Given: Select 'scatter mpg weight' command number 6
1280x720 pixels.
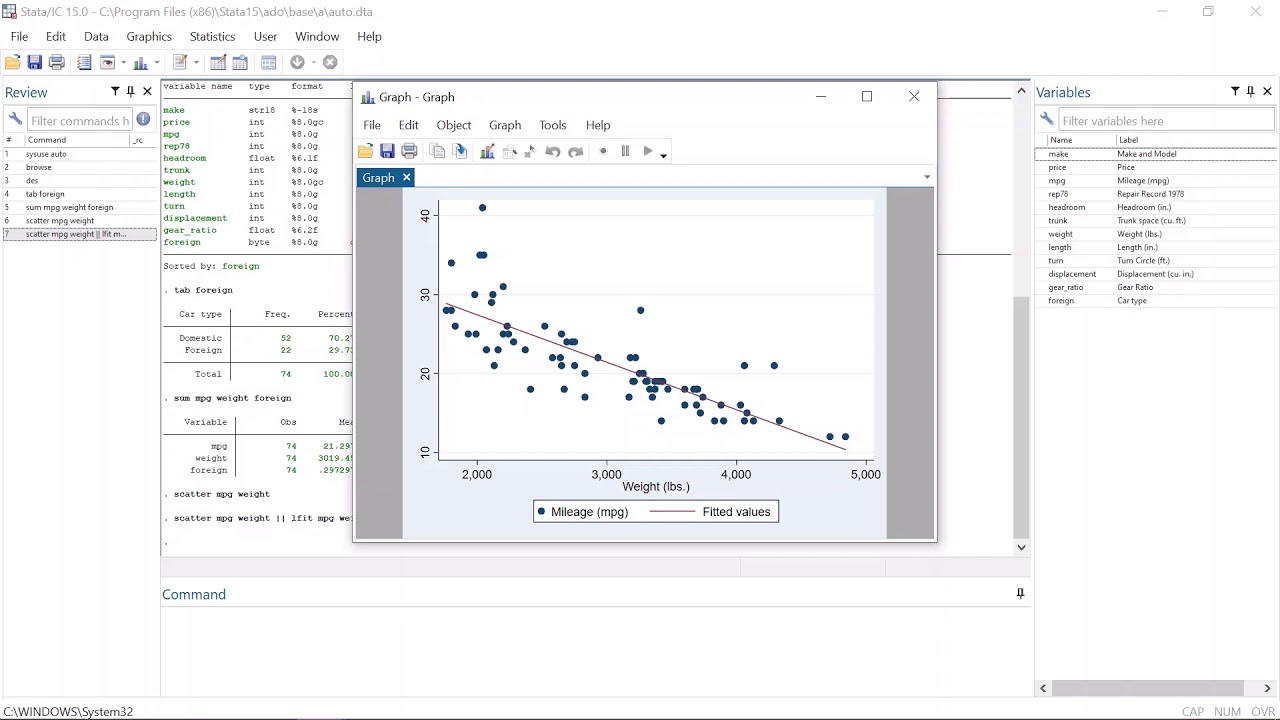Looking at the screenshot, I should (60, 220).
